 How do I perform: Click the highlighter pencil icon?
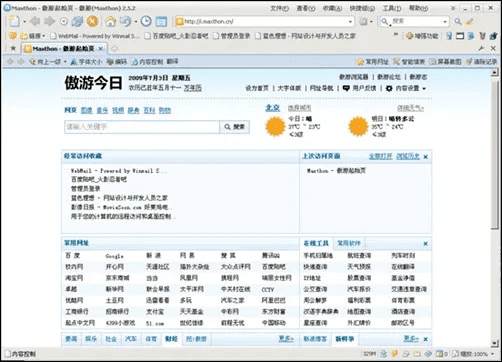[x=470, y=22]
